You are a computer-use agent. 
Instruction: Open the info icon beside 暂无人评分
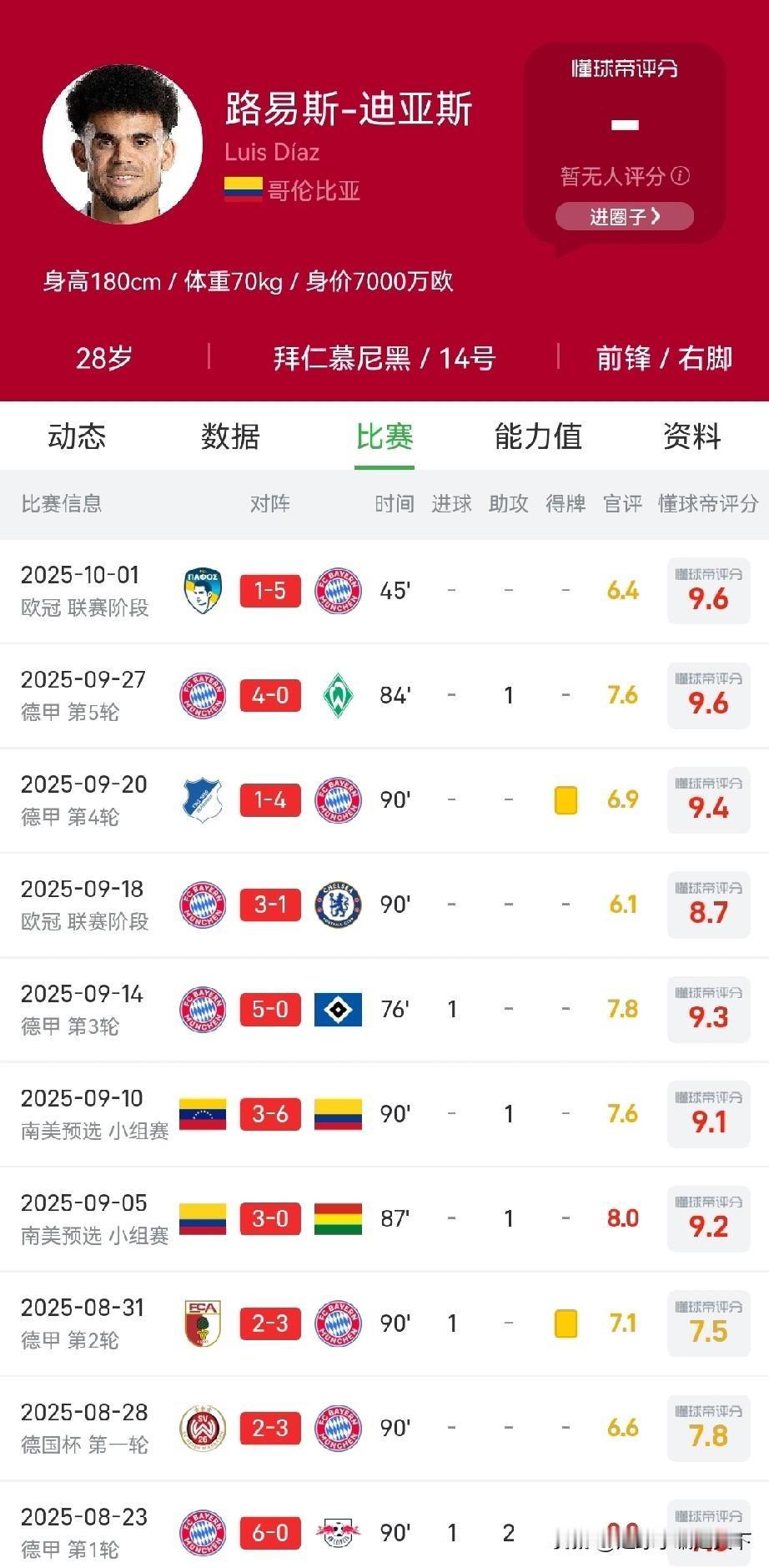pos(681,175)
